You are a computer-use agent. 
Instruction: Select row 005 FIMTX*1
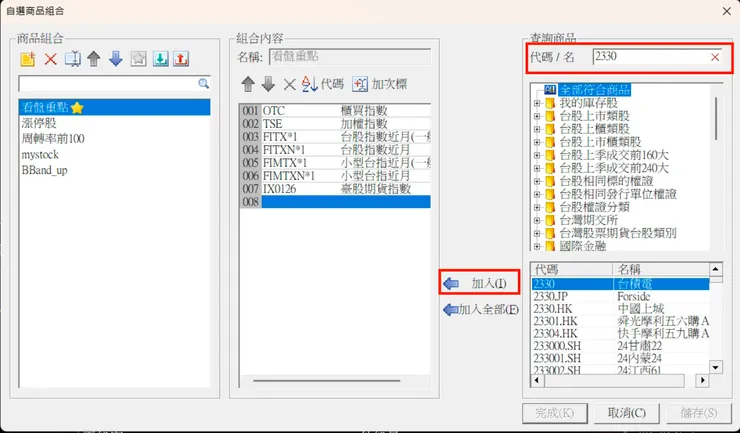[x=335, y=163]
